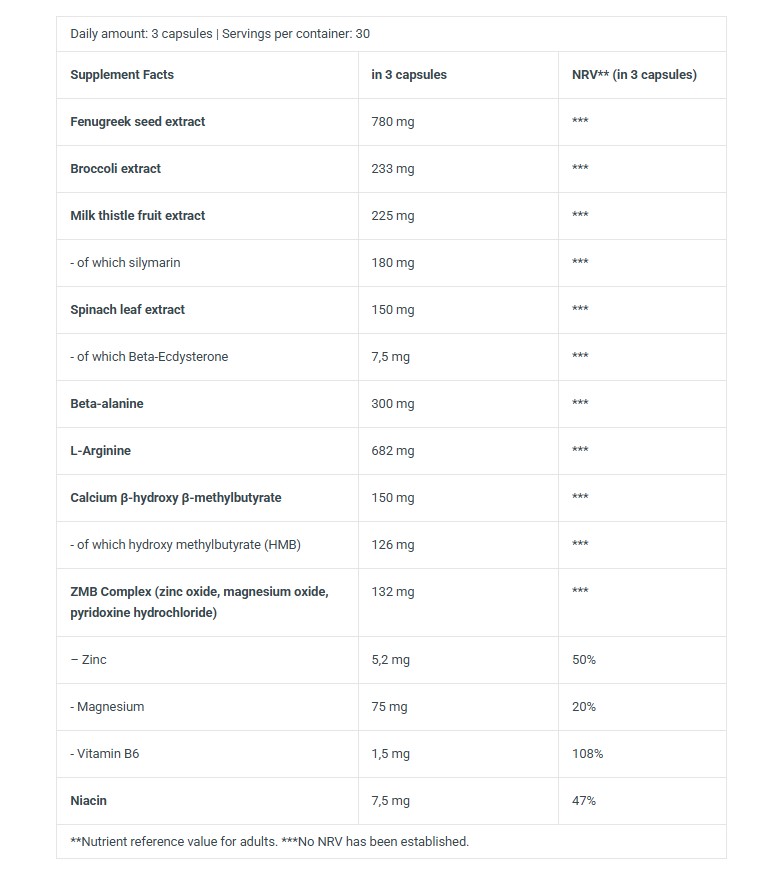Click the Supplement Facts column header
Viewport: 771px width, 872px height.
[122, 75]
